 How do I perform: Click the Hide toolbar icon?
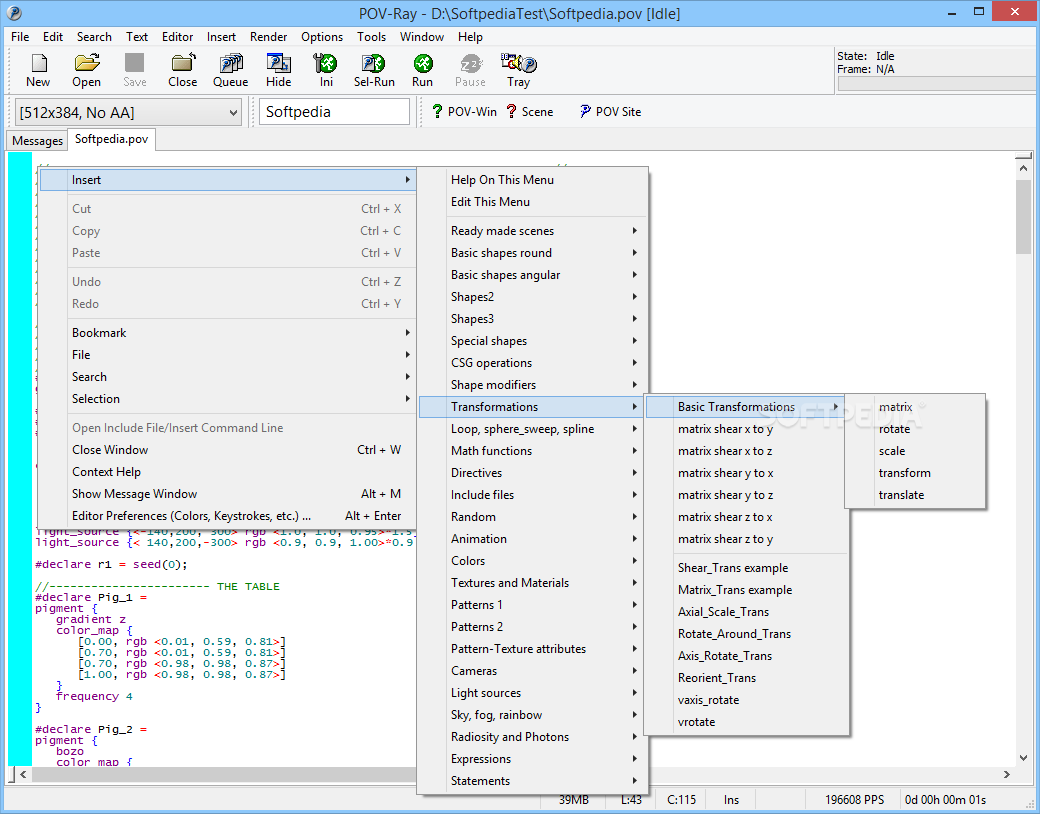279,70
